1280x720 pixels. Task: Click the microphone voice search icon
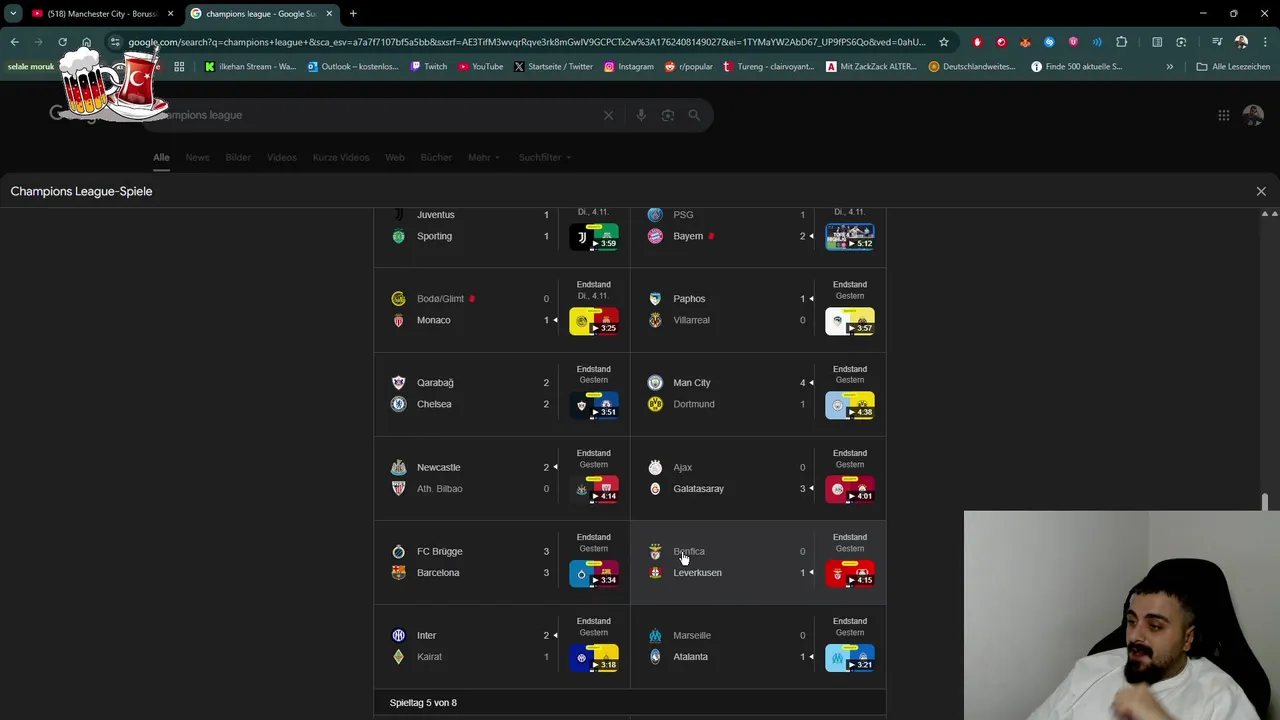point(641,115)
